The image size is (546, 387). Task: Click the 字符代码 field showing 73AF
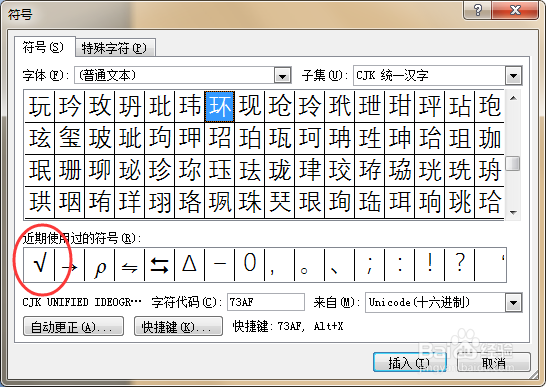tap(266, 302)
